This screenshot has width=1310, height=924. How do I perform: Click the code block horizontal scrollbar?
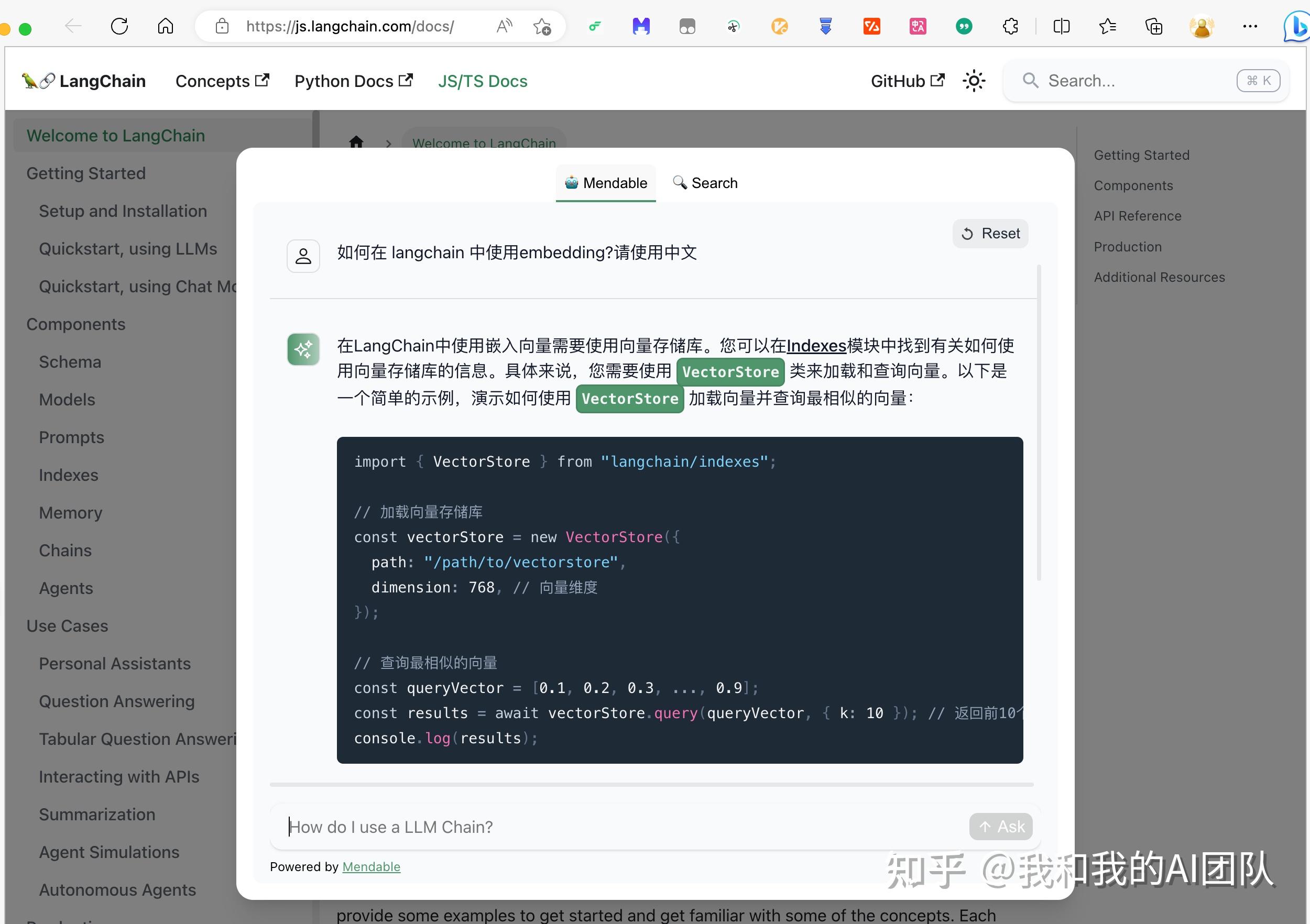tap(651, 785)
